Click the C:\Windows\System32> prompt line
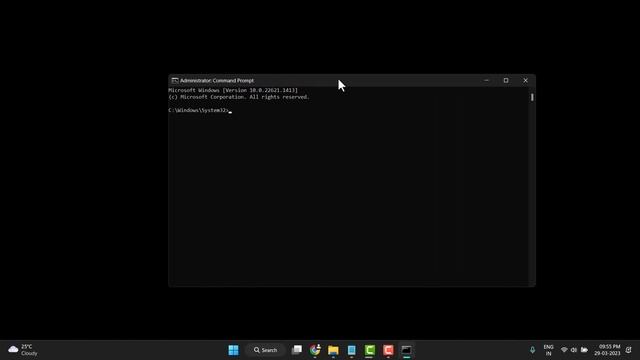This screenshot has width=640, height=360. (200, 110)
